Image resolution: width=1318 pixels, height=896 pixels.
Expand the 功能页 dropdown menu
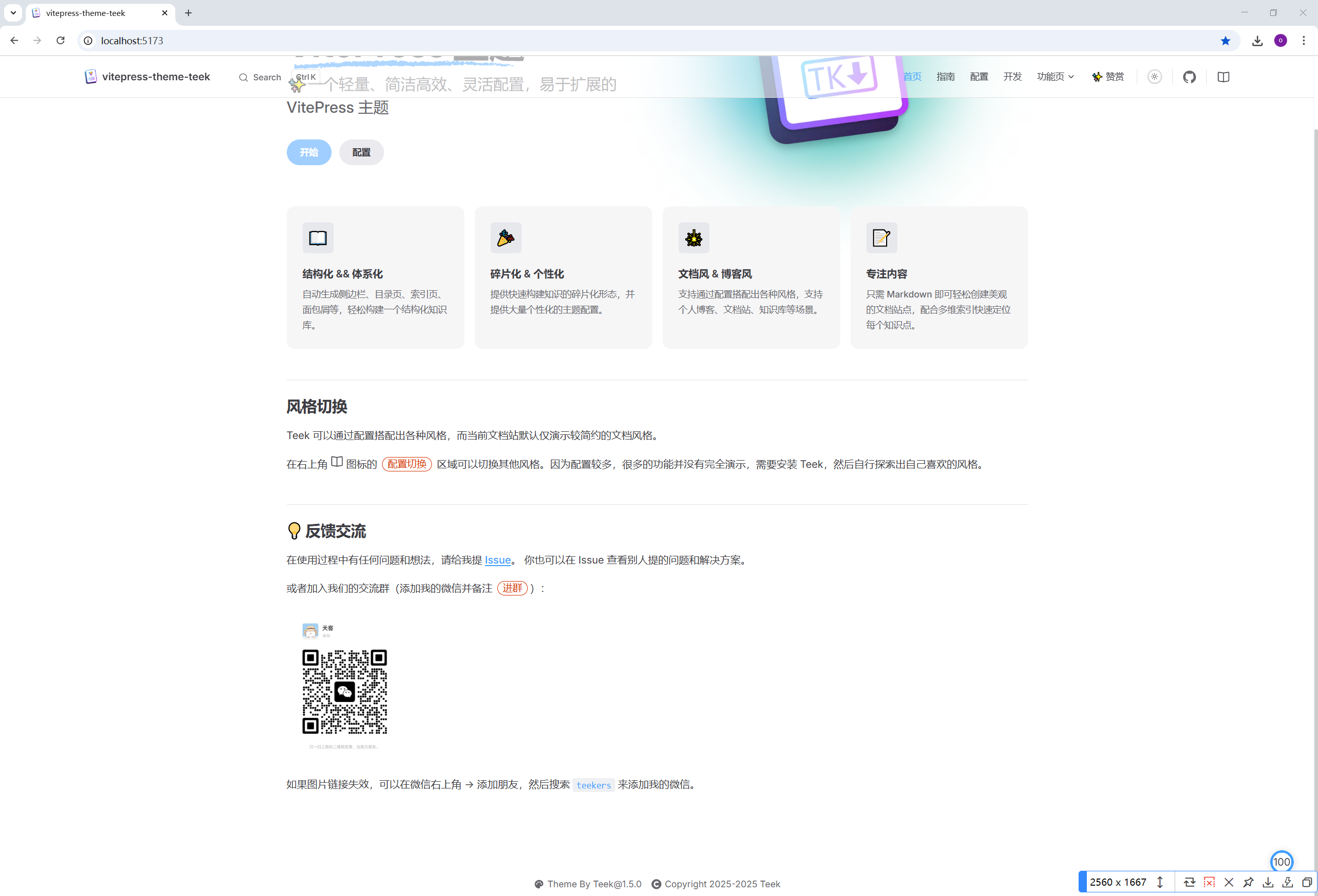click(x=1055, y=77)
